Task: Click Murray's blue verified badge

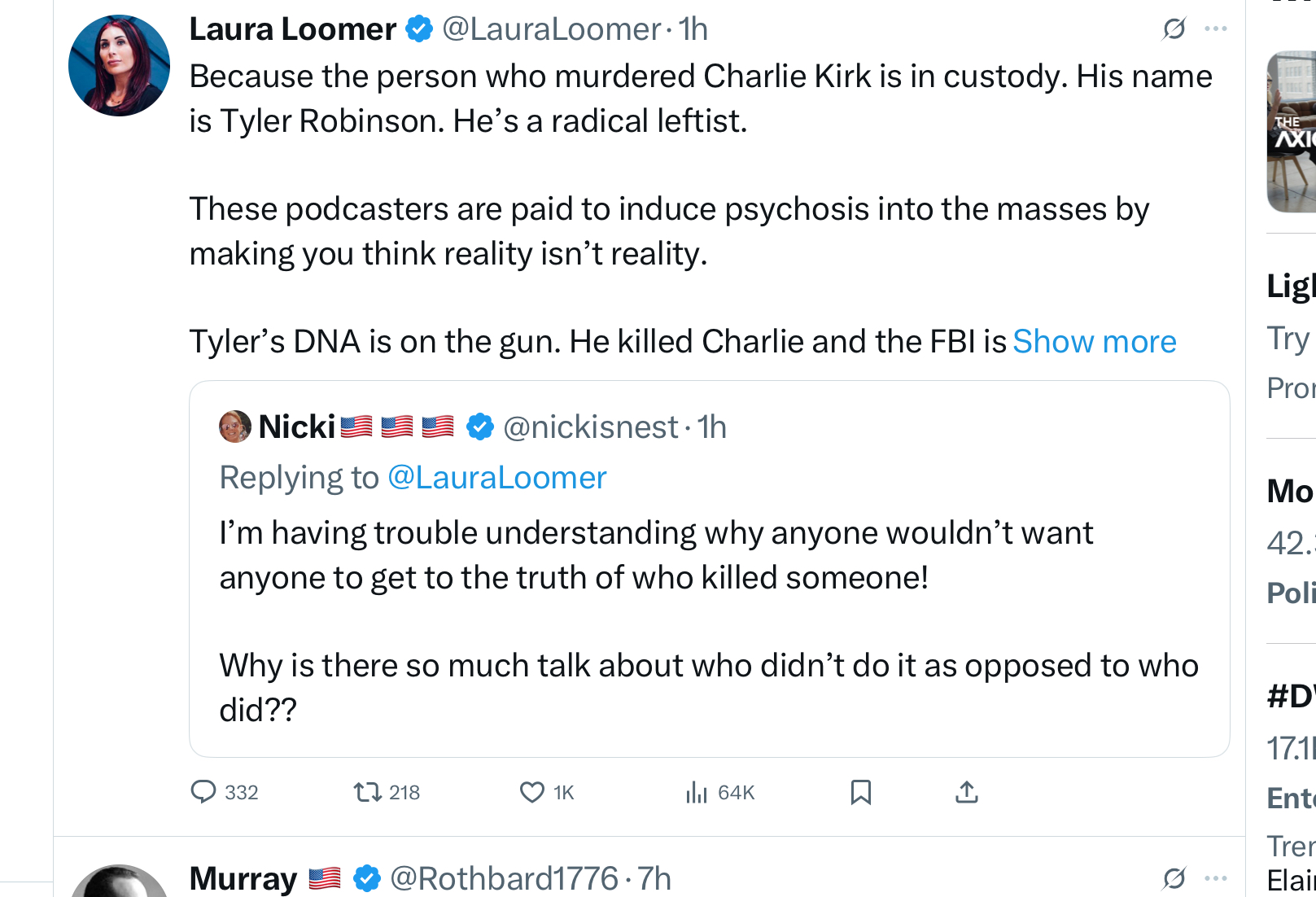Action: [367, 879]
